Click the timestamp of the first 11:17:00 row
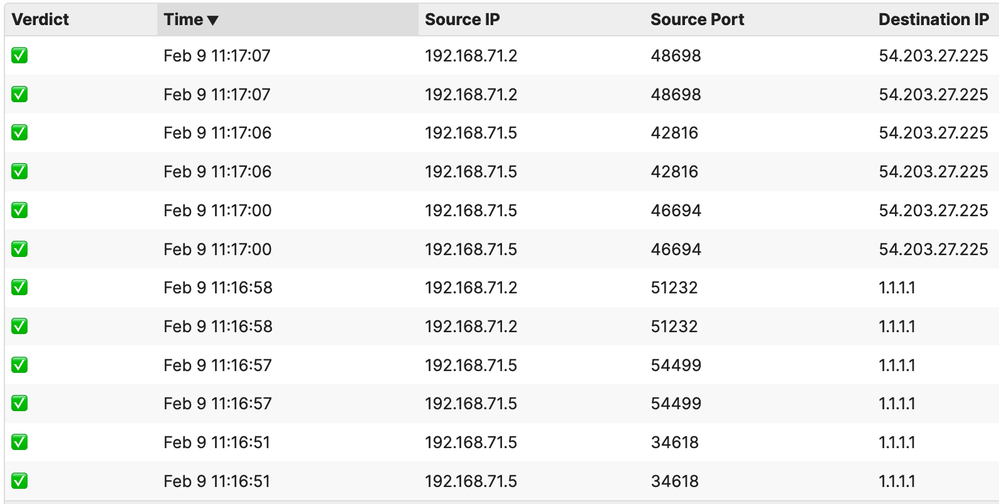Viewport: 999px width, 504px height. [x=217, y=210]
